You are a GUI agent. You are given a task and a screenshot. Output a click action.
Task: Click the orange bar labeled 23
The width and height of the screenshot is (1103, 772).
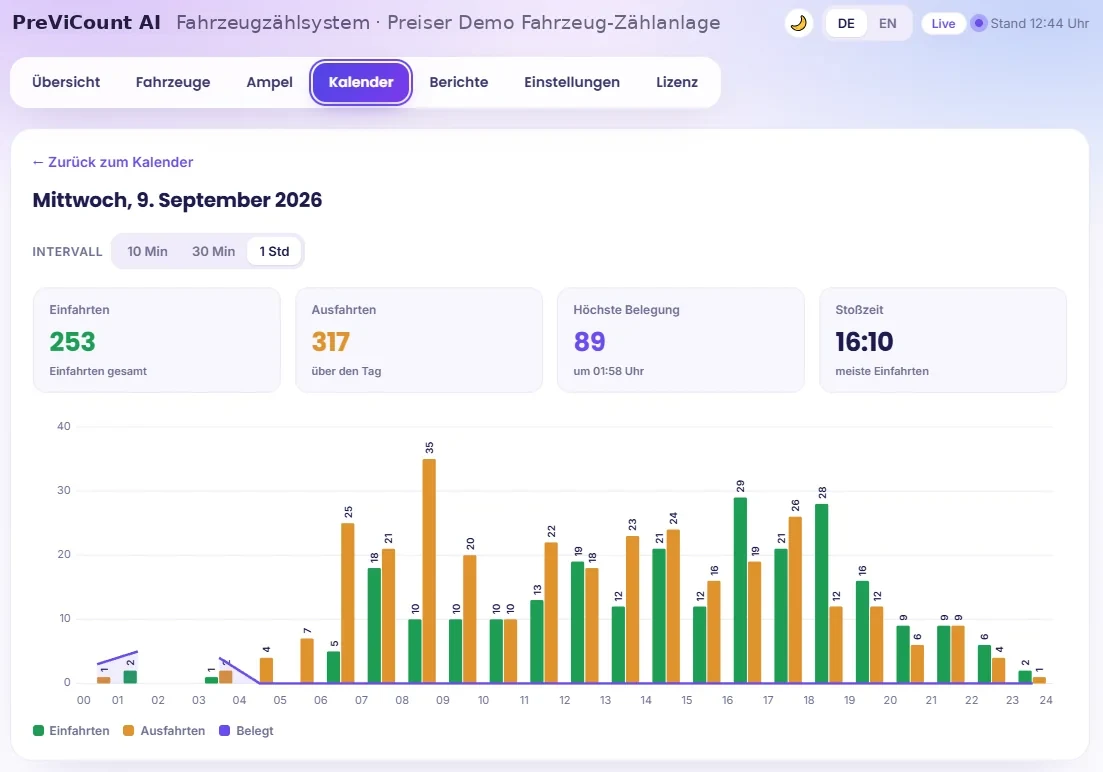(x=632, y=609)
